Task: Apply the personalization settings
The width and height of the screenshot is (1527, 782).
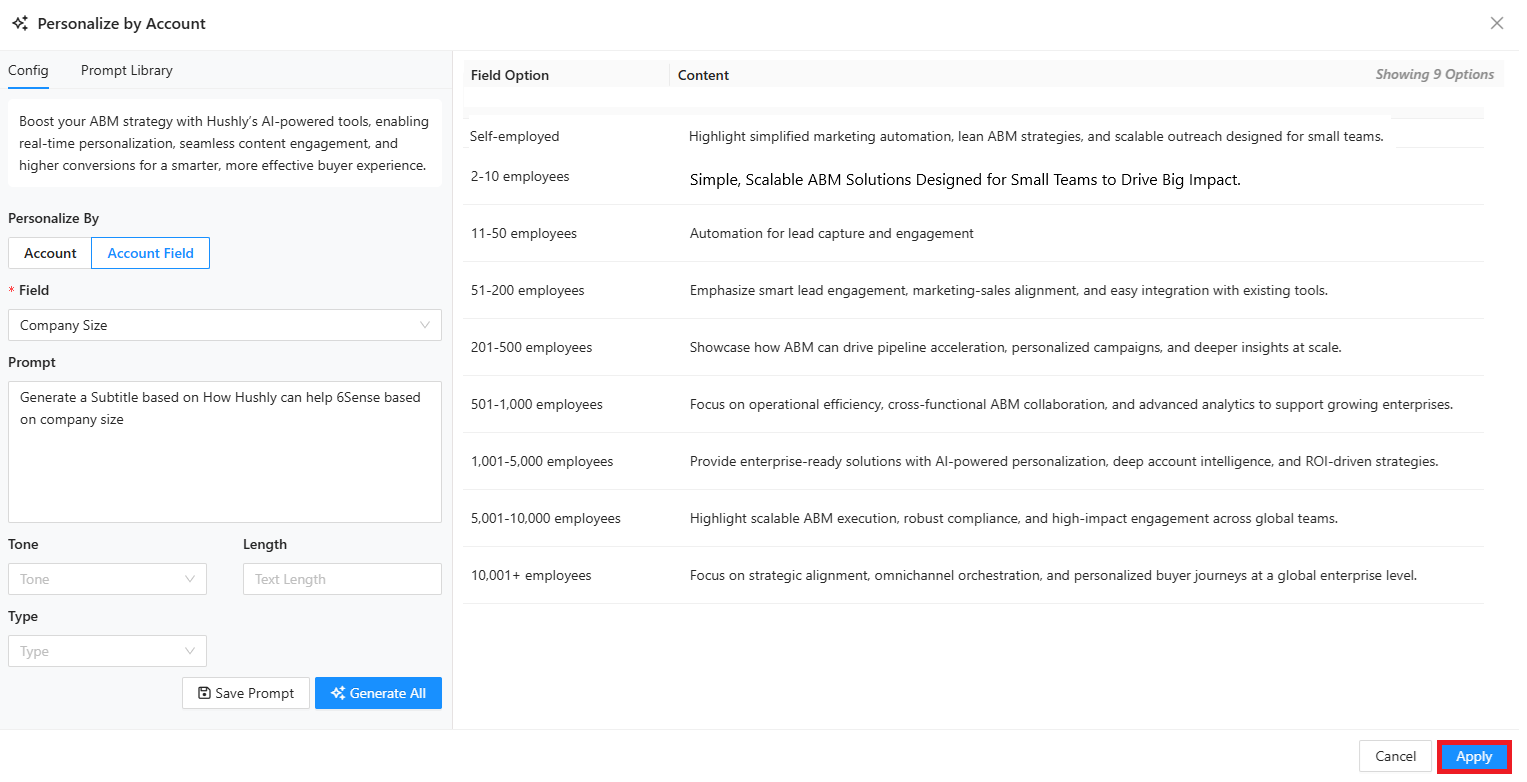Action: (1474, 757)
